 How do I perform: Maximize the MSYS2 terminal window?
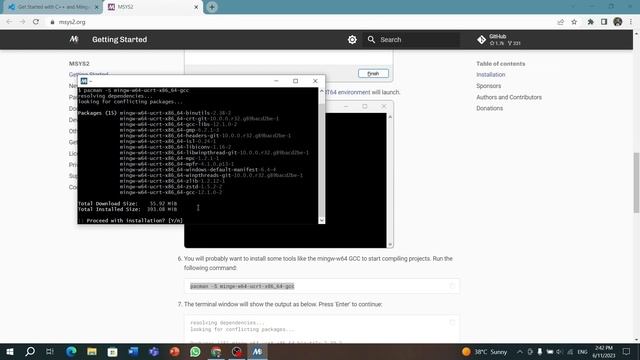click(296, 81)
